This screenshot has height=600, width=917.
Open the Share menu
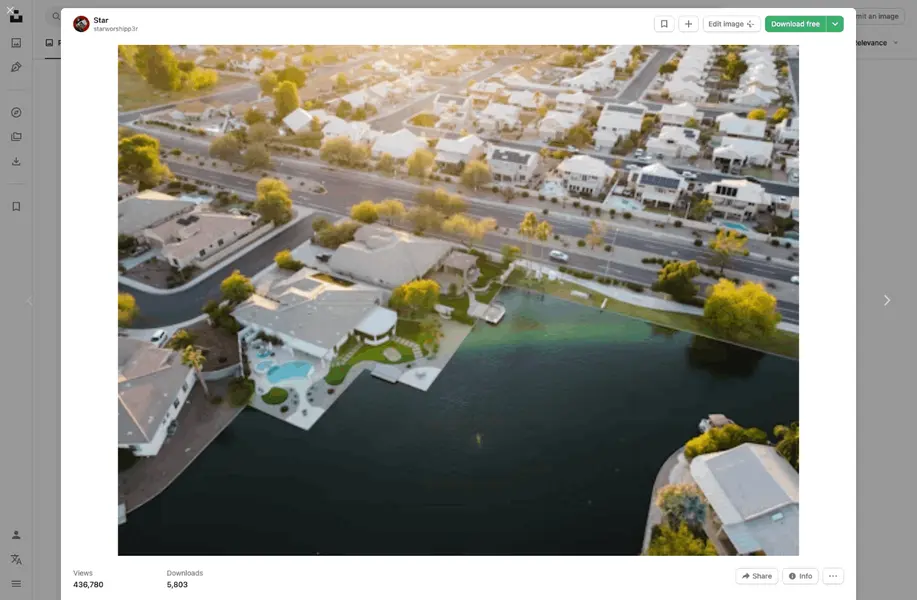click(x=756, y=576)
